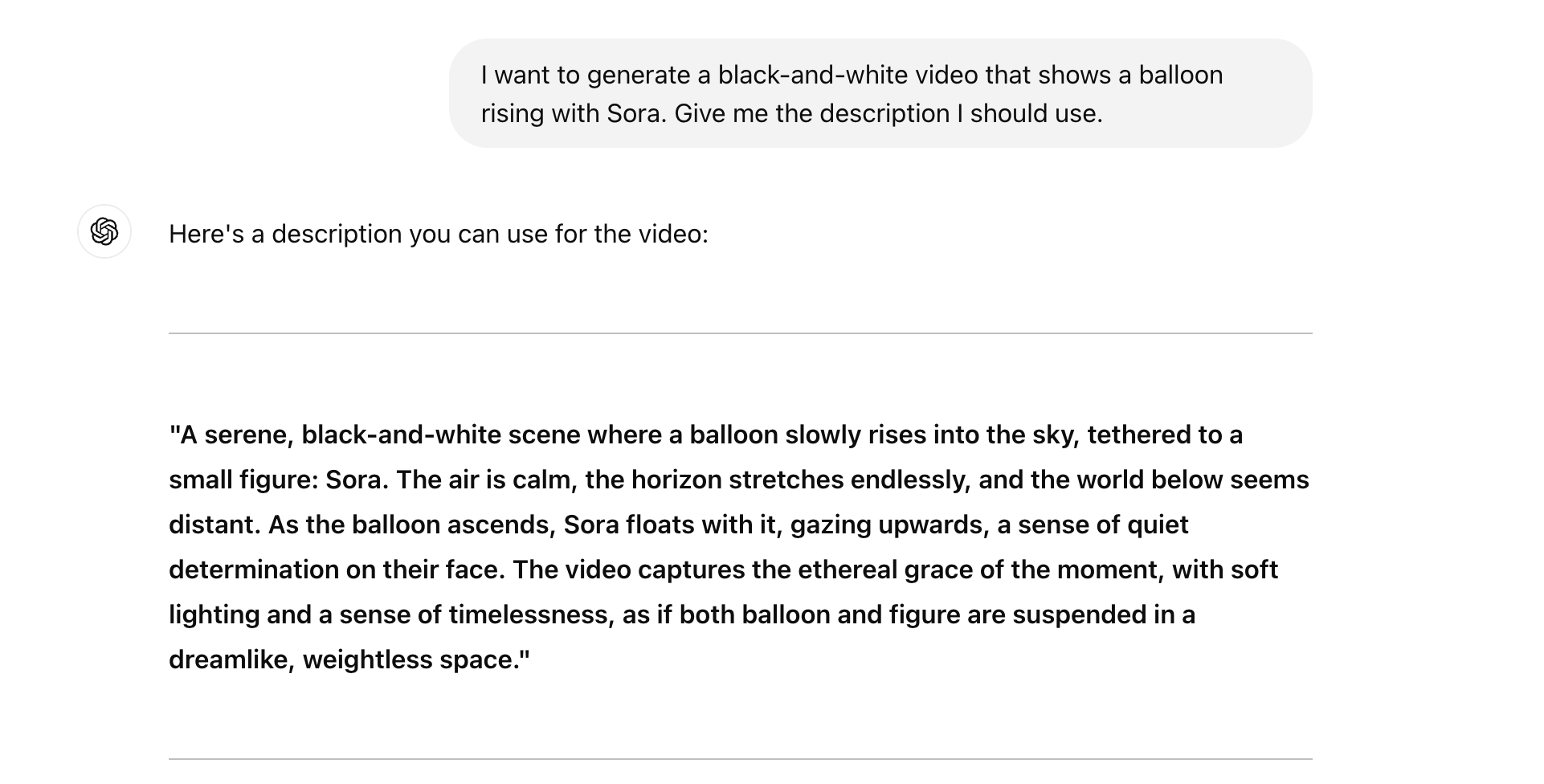Viewport: 1544px width, 784px height.
Task: Click the word "rising" in the user message
Action: point(513,113)
